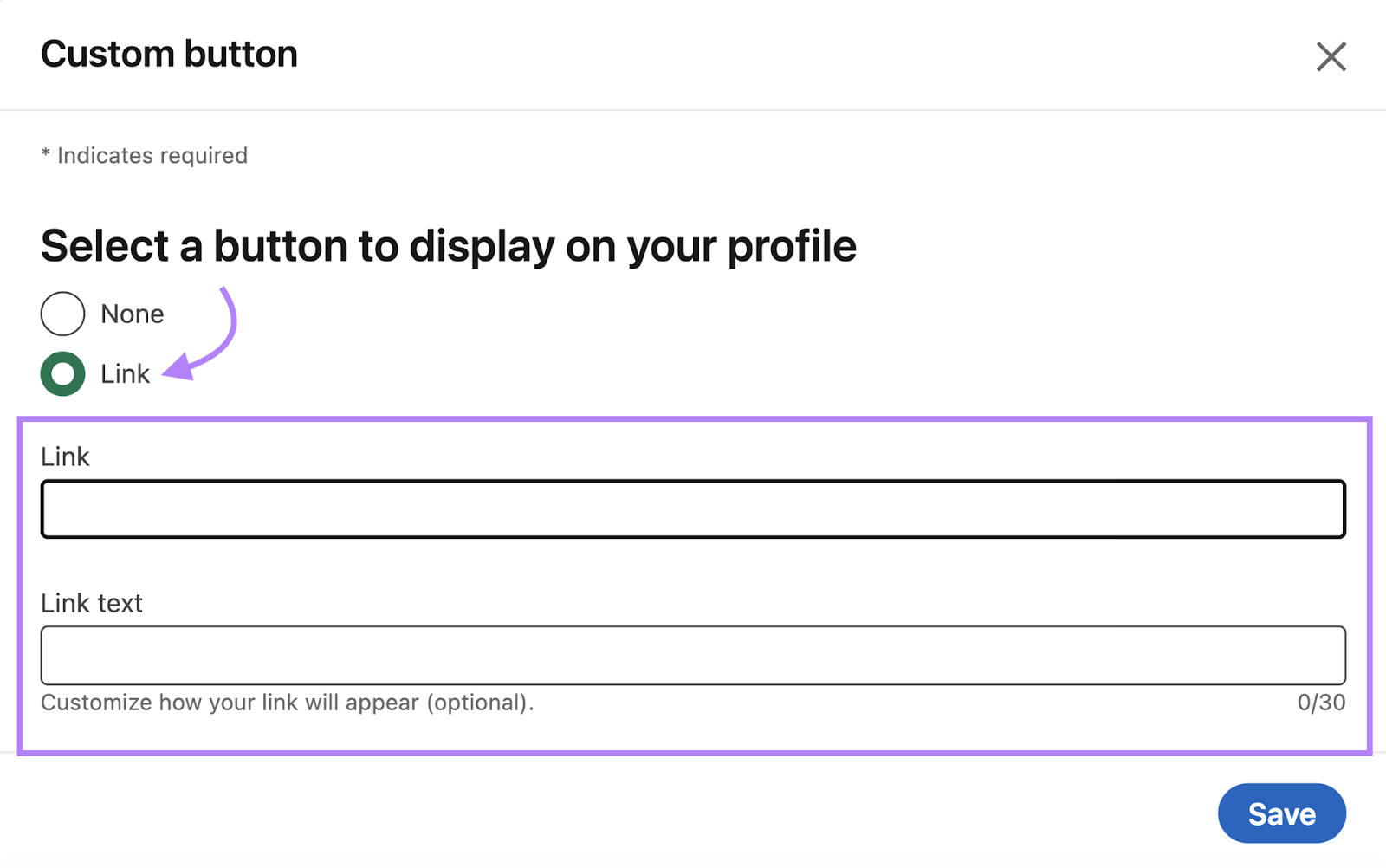This screenshot has width=1386, height=868.
Task: Click the Customize how your link will appear text
Action: [x=288, y=703]
